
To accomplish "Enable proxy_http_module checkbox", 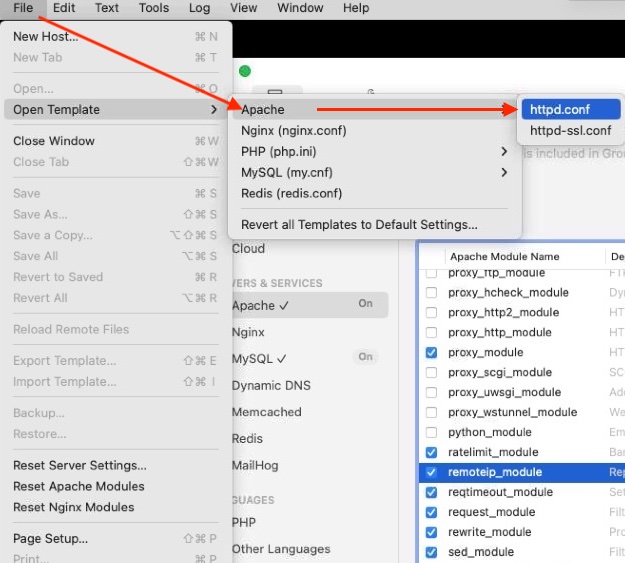I will tap(431, 332).
